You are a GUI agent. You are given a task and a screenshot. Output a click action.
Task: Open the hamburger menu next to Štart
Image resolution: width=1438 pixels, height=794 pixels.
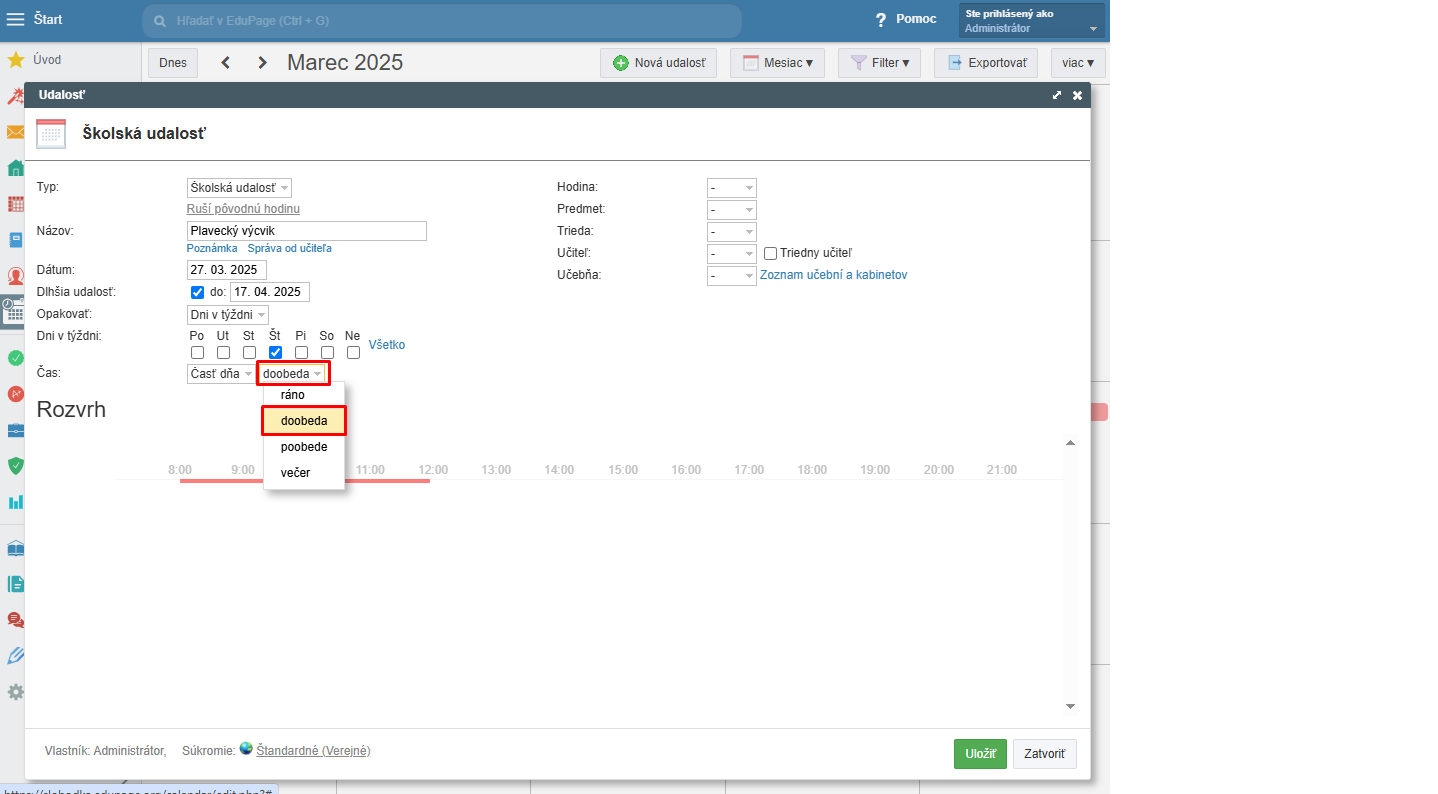(16, 19)
